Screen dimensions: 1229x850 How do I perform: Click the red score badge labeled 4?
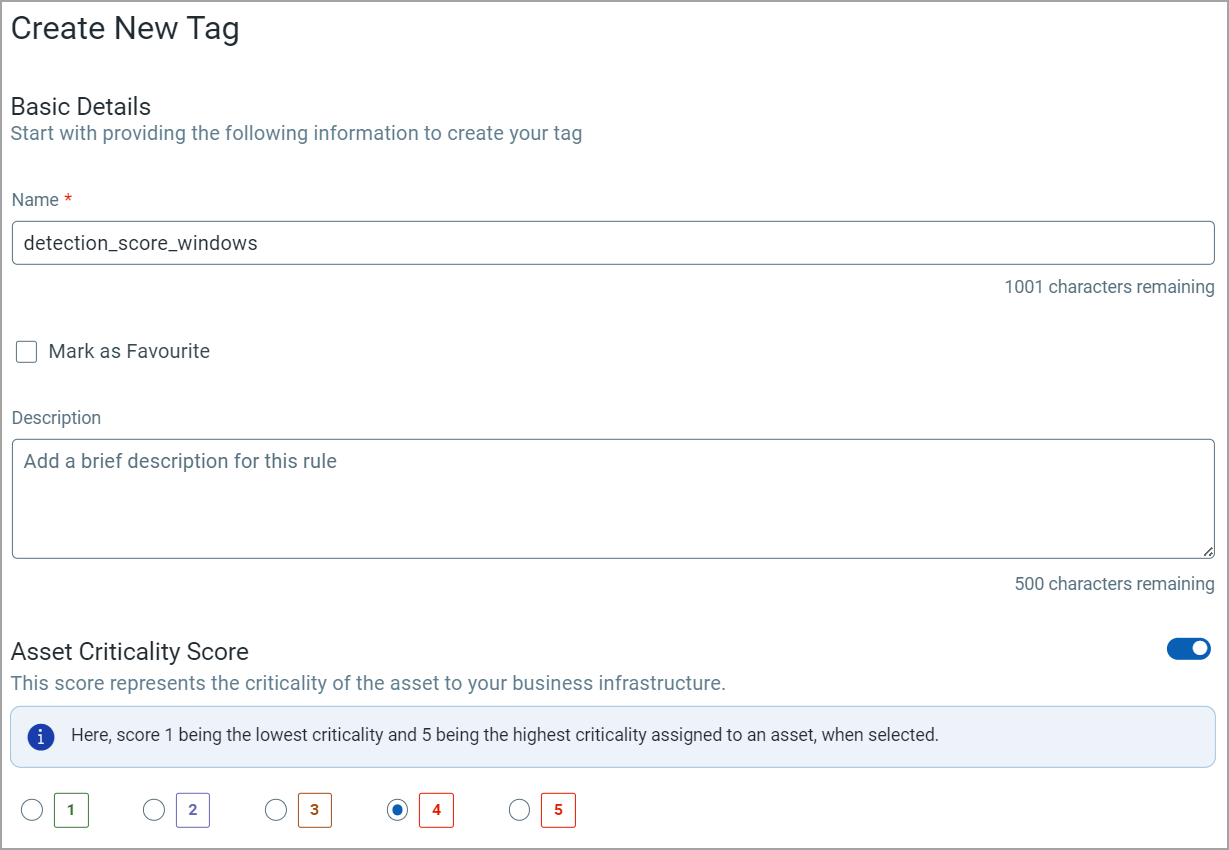(x=436, y=810)
